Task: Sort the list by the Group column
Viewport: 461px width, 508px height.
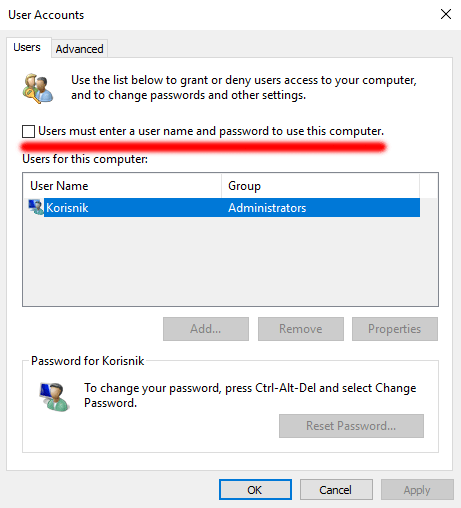Action: (x=320, y=186)
